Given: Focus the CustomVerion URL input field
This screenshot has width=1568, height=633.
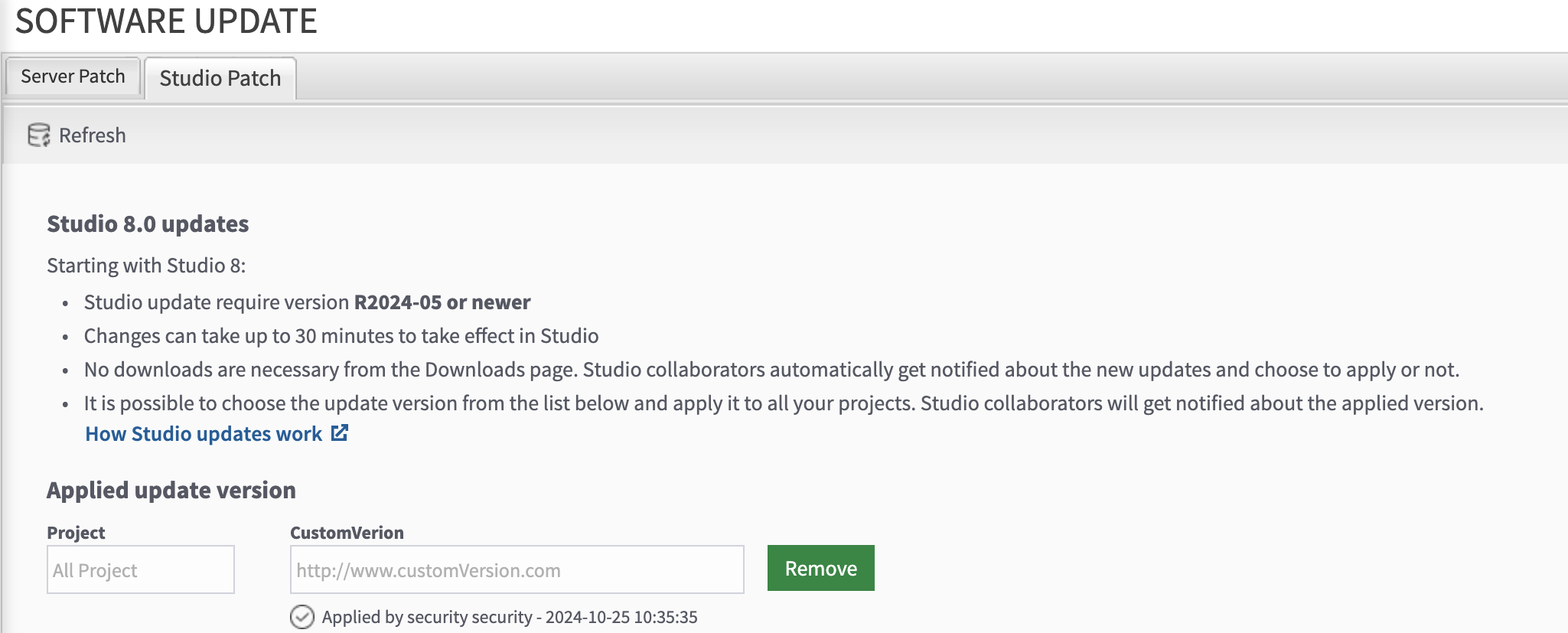Looking at the screenshot, I should pyautogui.click(x=517, y=569).
